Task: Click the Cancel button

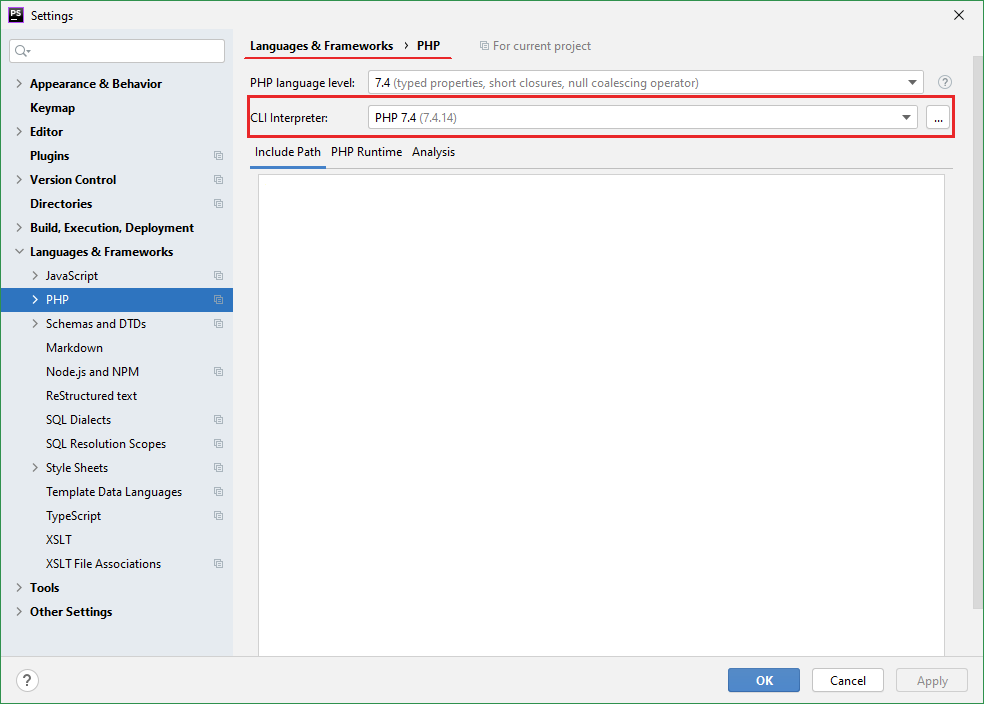Action: 848,680
